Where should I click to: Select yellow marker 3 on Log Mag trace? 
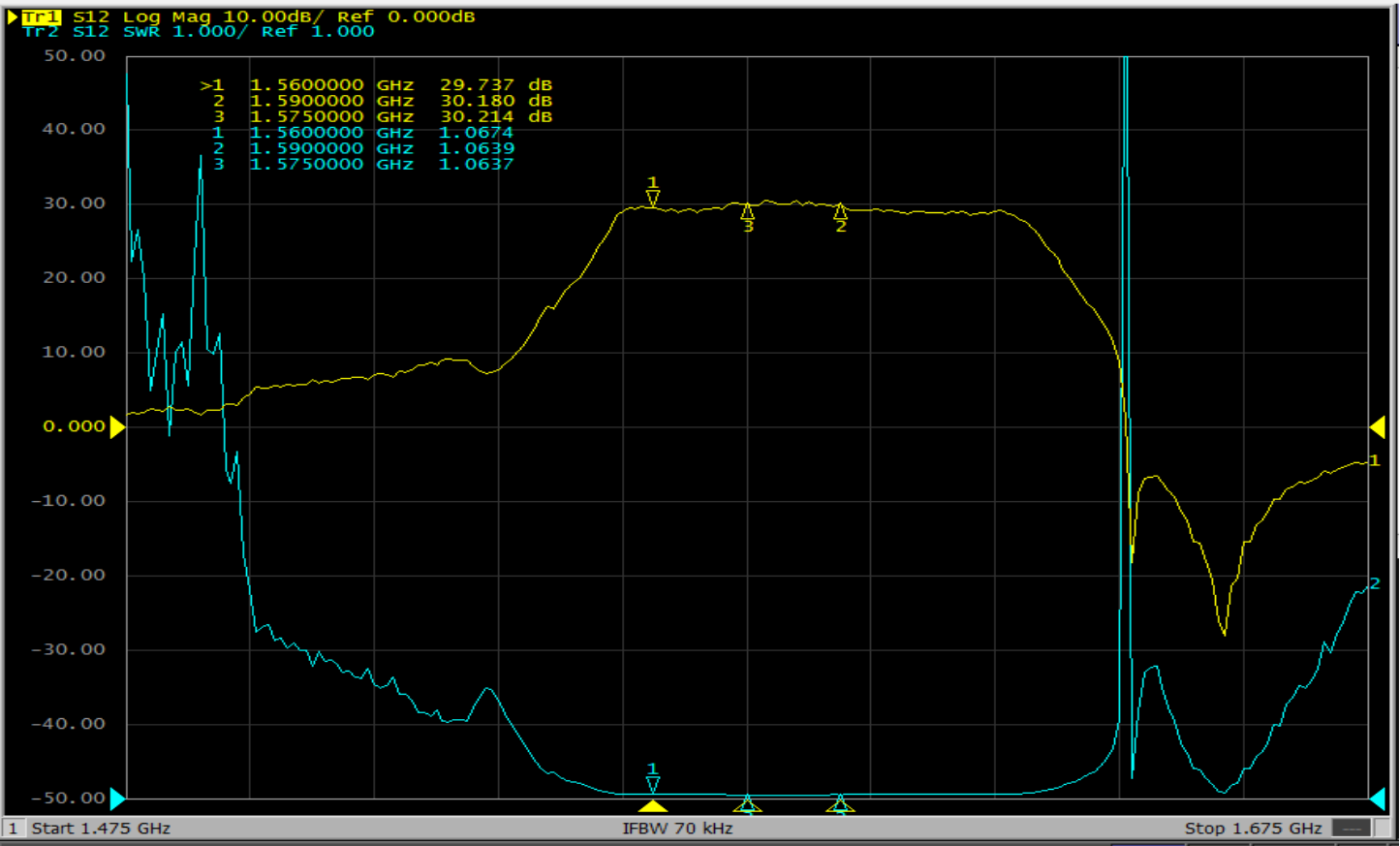point(747,218)
